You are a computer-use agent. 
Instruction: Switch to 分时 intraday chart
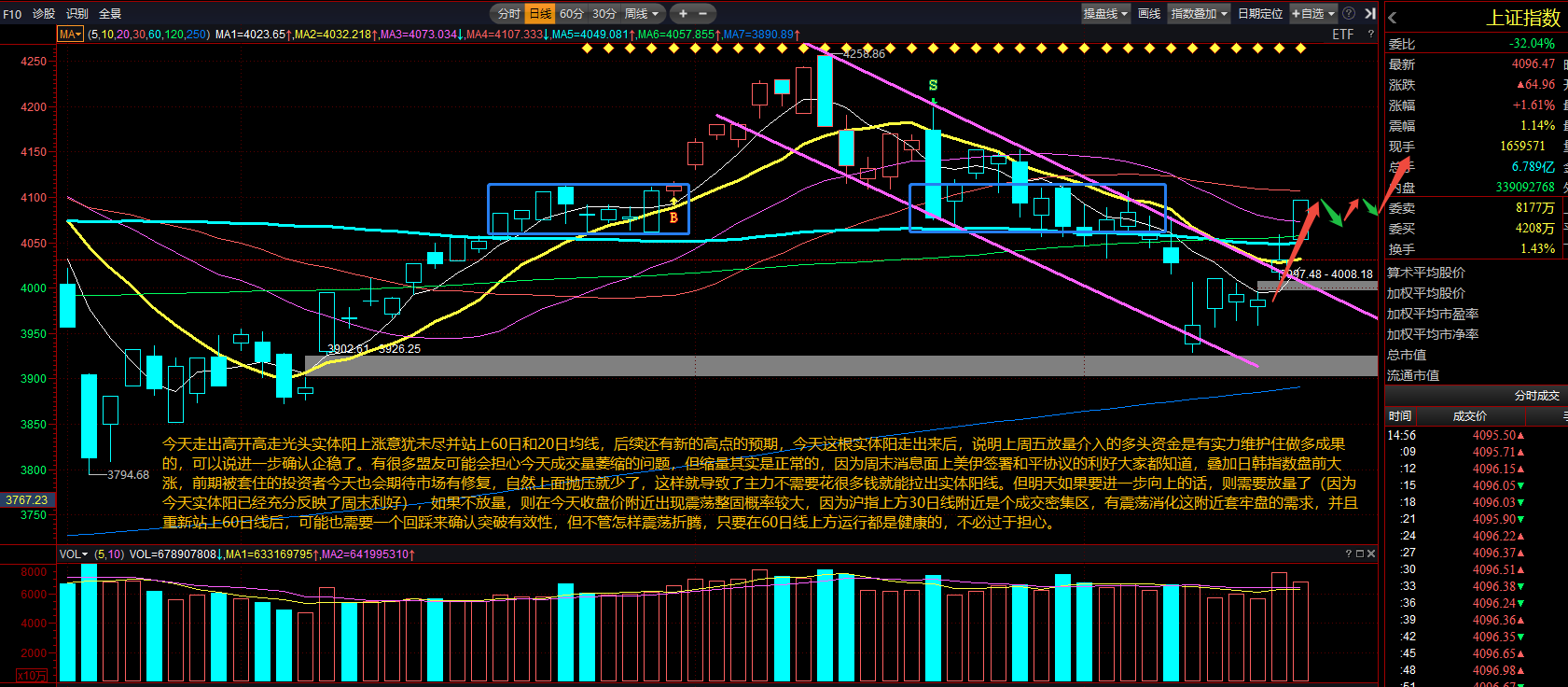tap(509, 13)
